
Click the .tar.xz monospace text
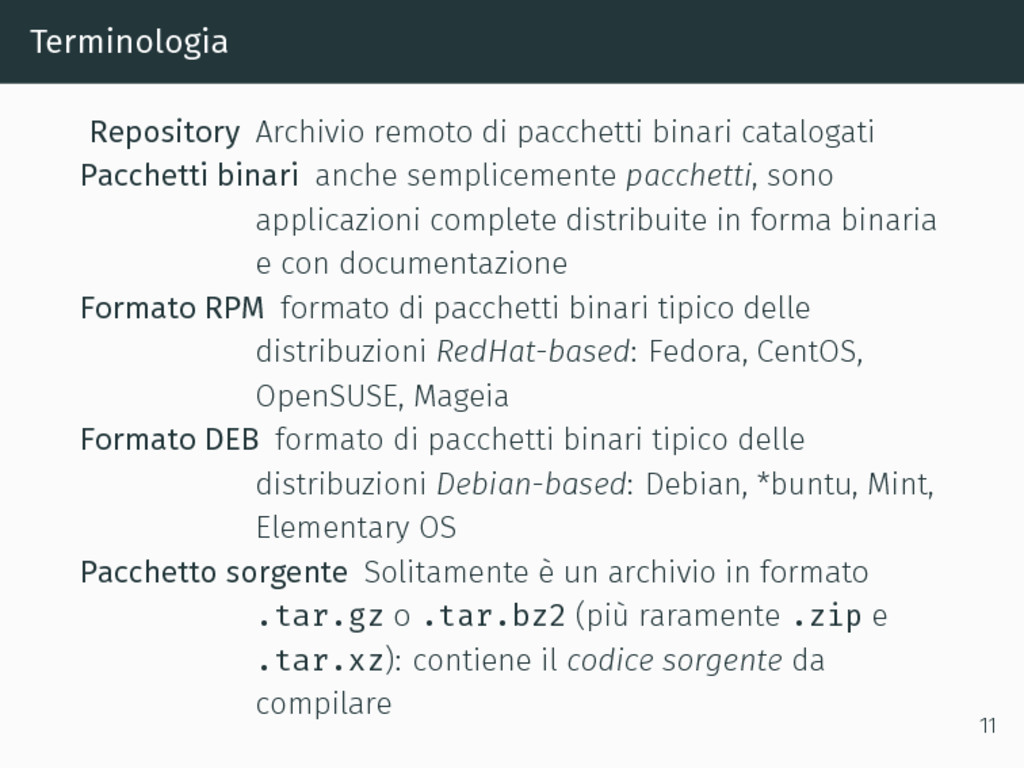coord(320,660)
